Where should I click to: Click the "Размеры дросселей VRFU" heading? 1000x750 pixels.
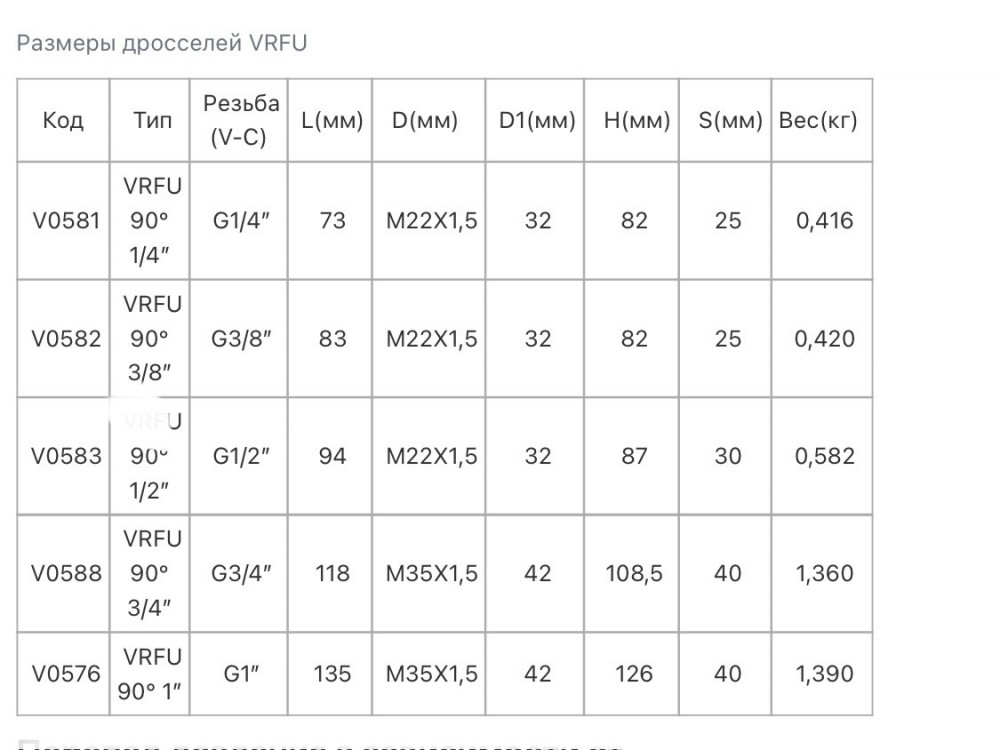pyautogui.click(x=162, y=43)
